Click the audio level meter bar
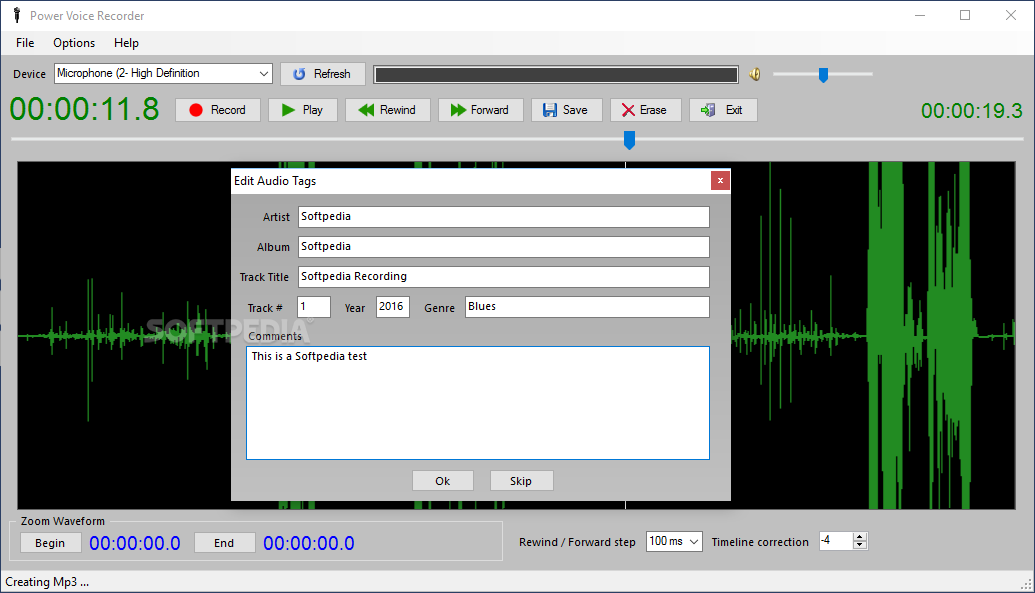This screenshot has width=1035, height=593. pos(556,75)
